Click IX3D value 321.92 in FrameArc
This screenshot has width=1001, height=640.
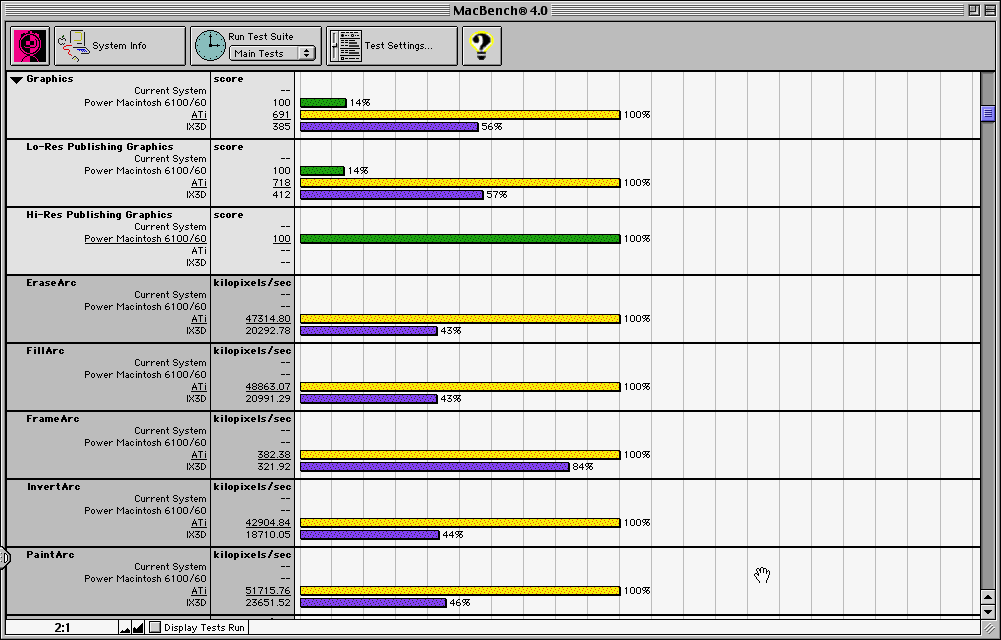[274, 467]
